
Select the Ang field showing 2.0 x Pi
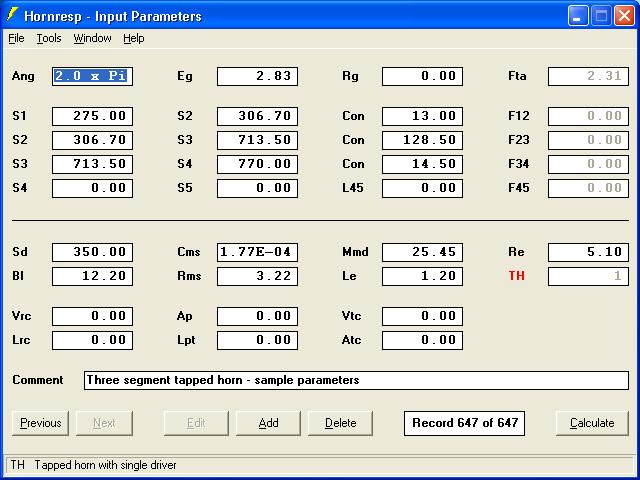tap(92, 76)
